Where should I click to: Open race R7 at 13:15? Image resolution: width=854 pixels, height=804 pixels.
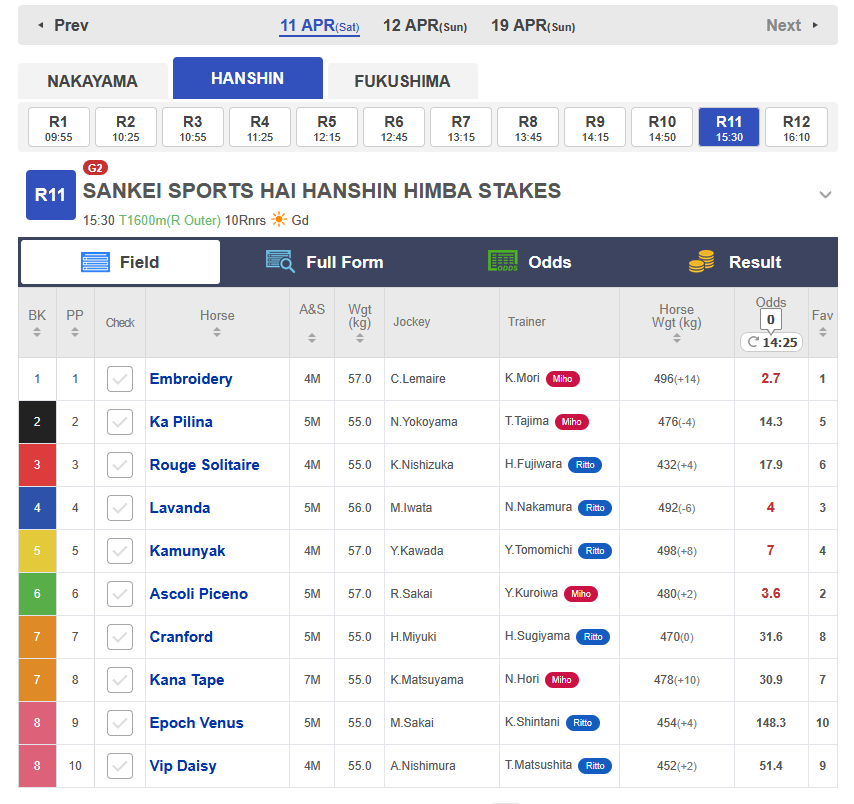point(461,127)
